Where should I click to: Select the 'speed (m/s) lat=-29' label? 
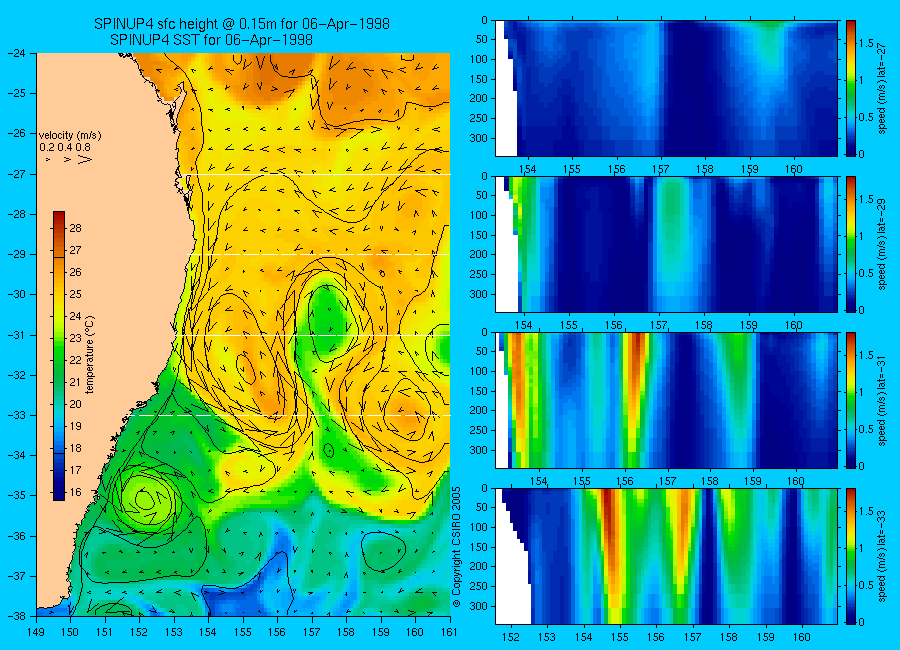882,244
